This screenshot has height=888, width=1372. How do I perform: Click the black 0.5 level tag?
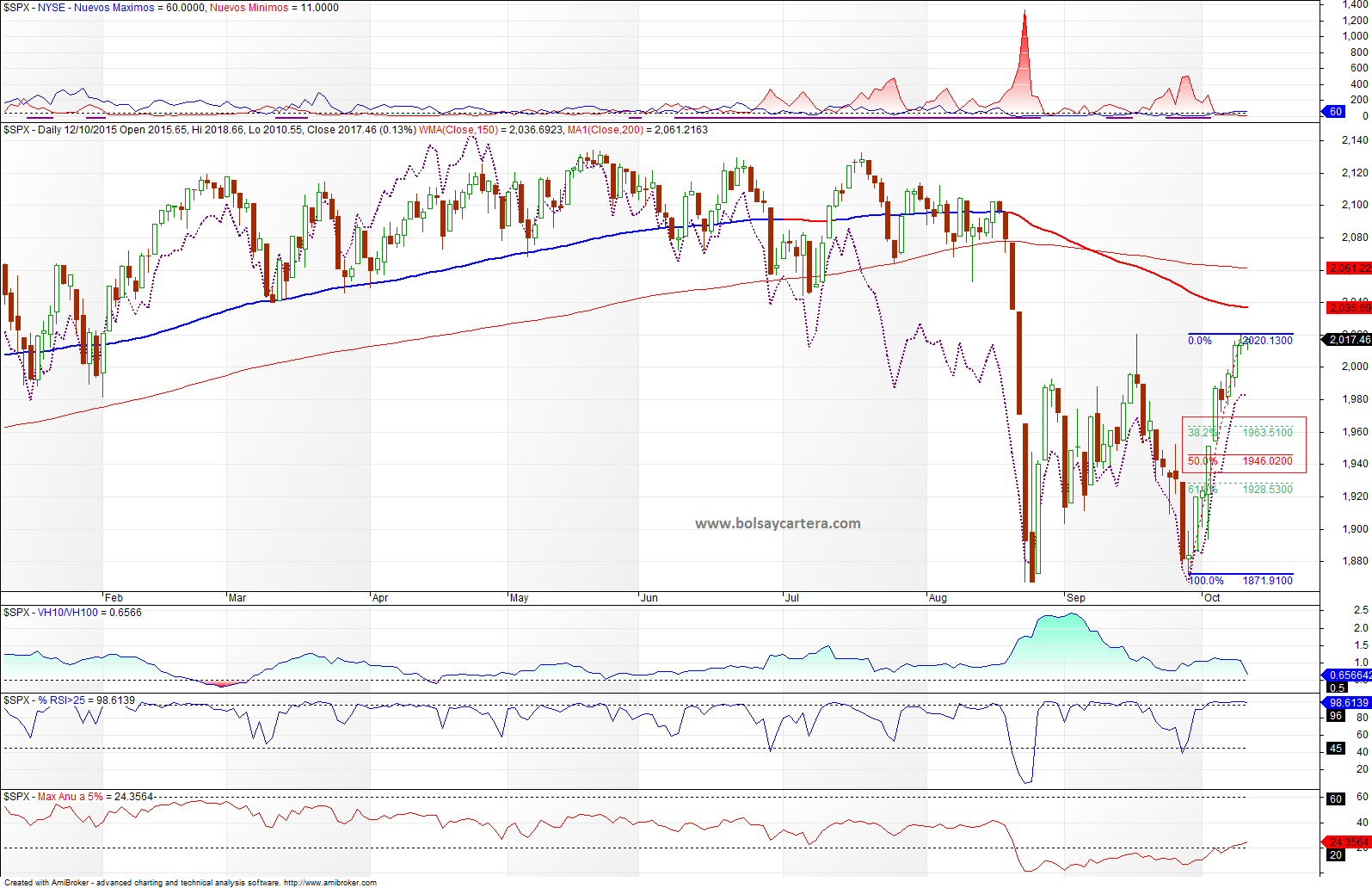coord(1337,688)
